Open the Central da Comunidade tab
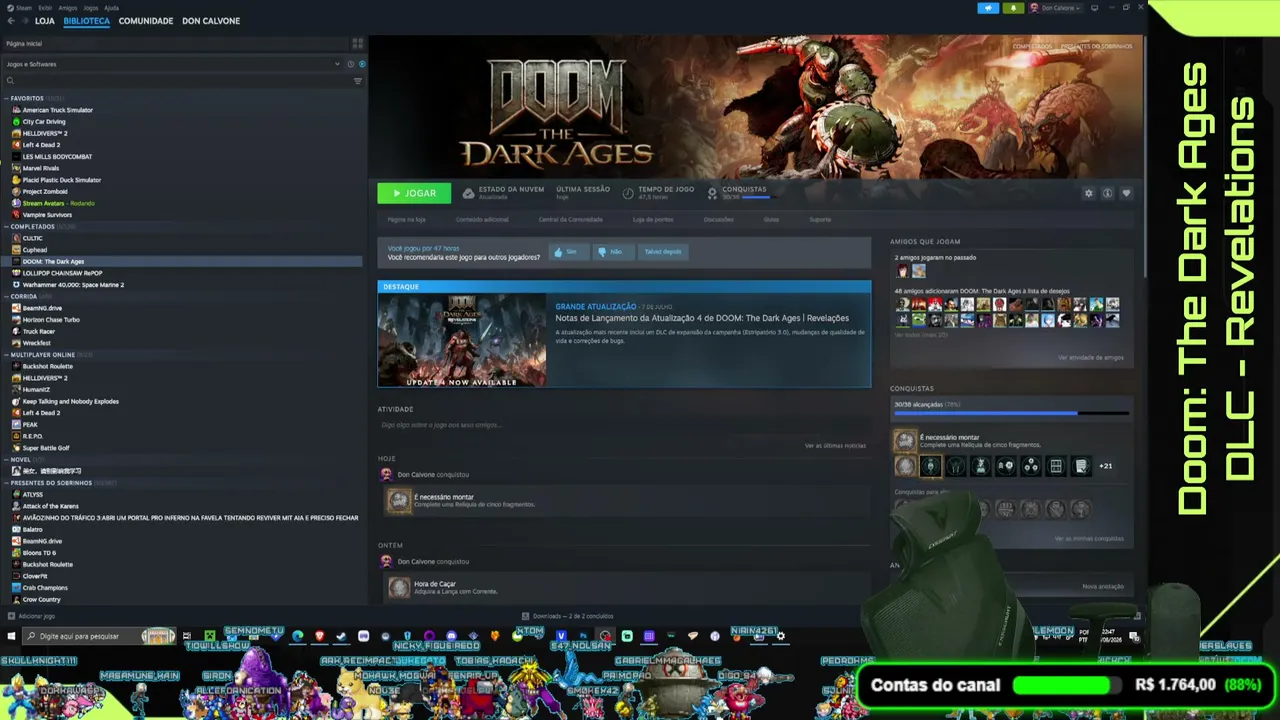This screenshot has height=720, width=1280. [570, 220]
